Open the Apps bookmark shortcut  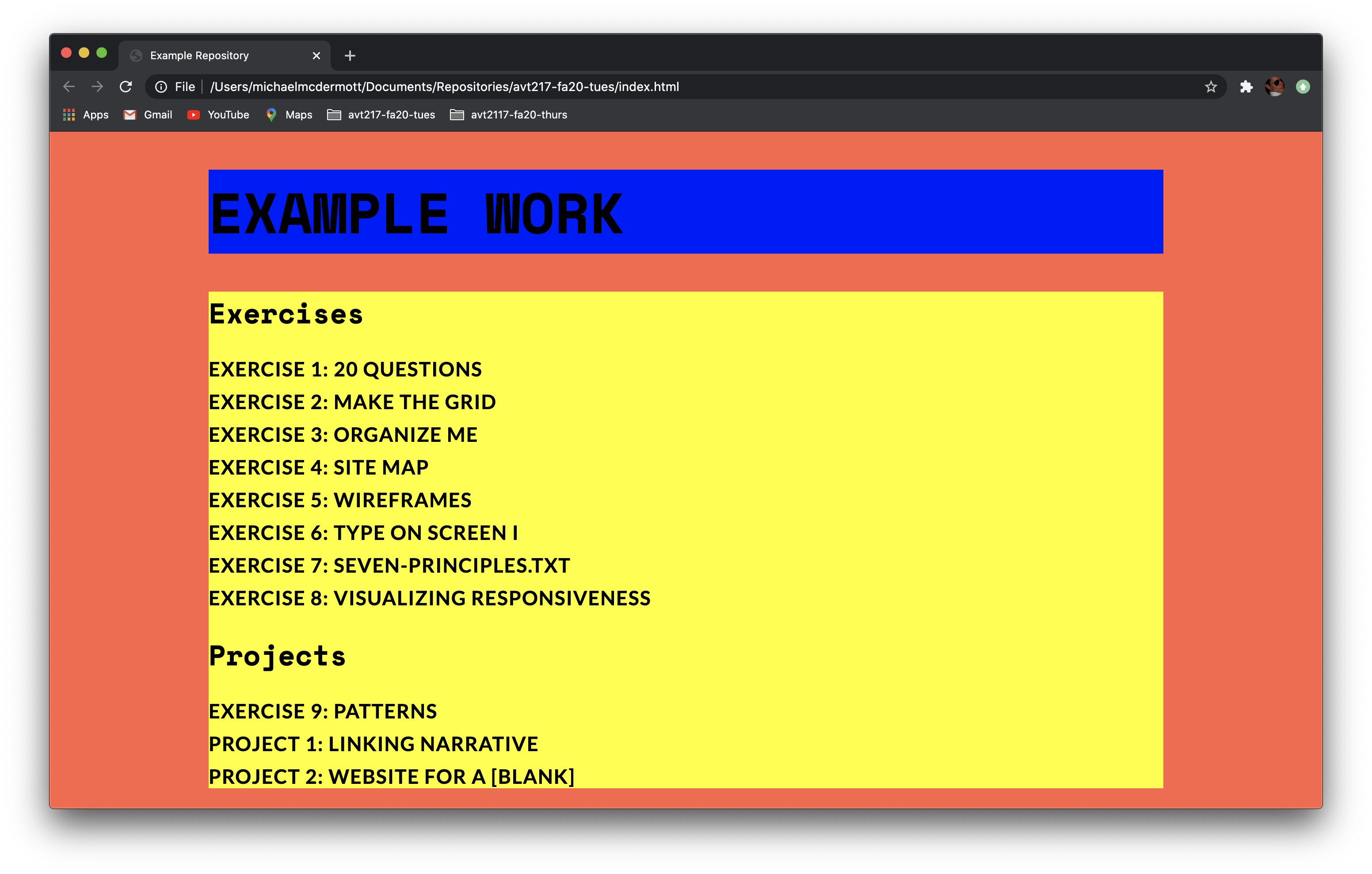pos(85,114)
